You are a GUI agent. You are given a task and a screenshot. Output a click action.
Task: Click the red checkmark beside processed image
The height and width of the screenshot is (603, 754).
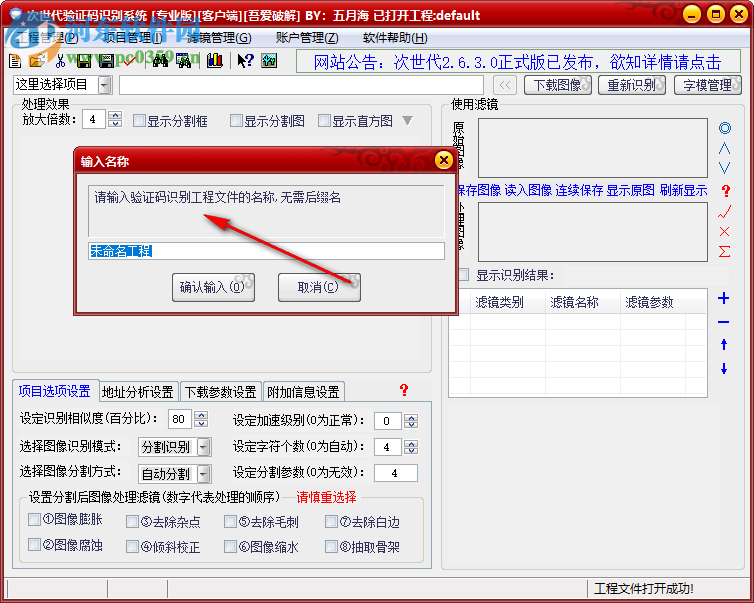coord(725,212)
